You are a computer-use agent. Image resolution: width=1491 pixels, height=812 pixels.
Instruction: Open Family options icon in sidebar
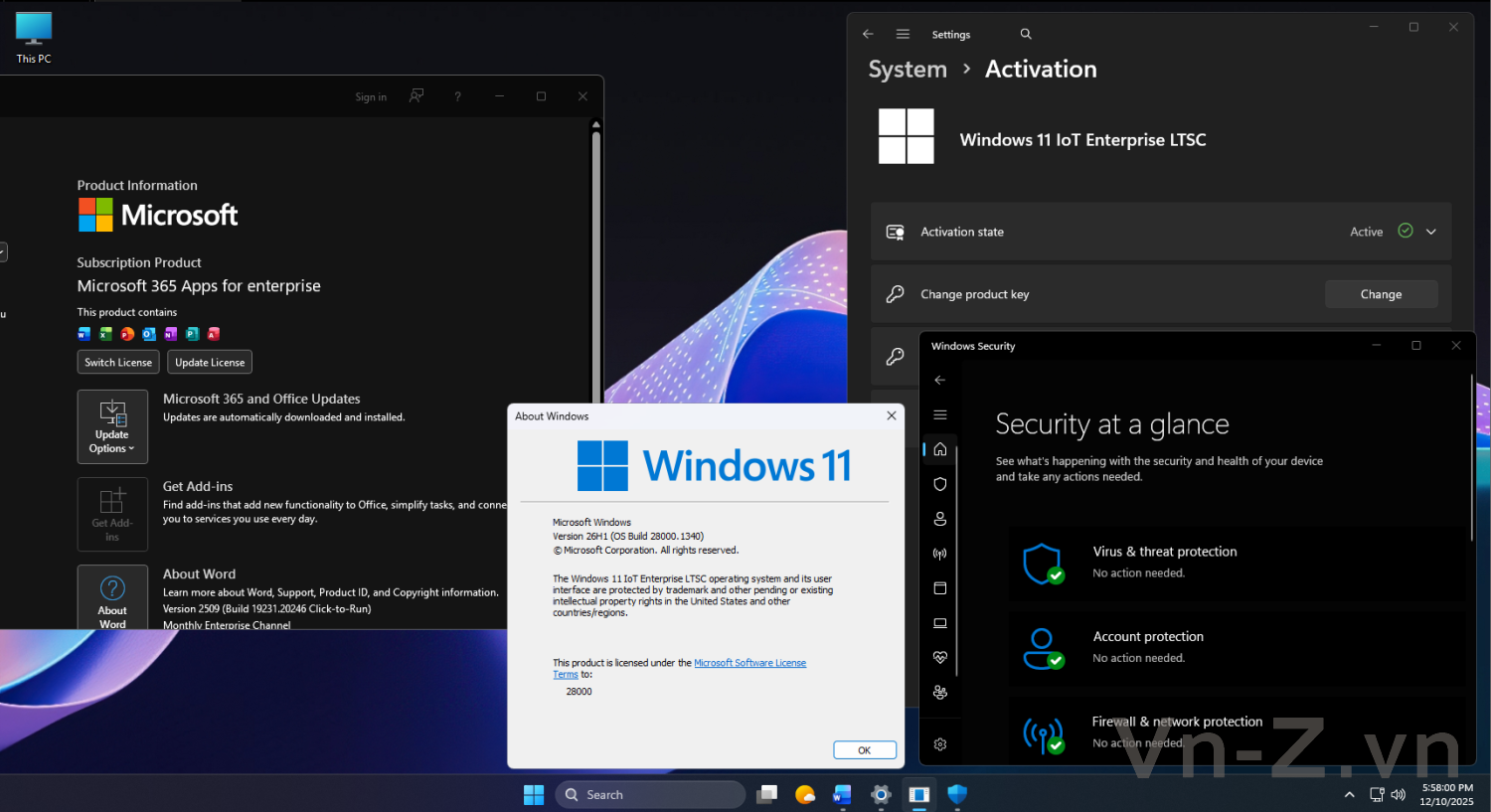[x=939, y=693]
